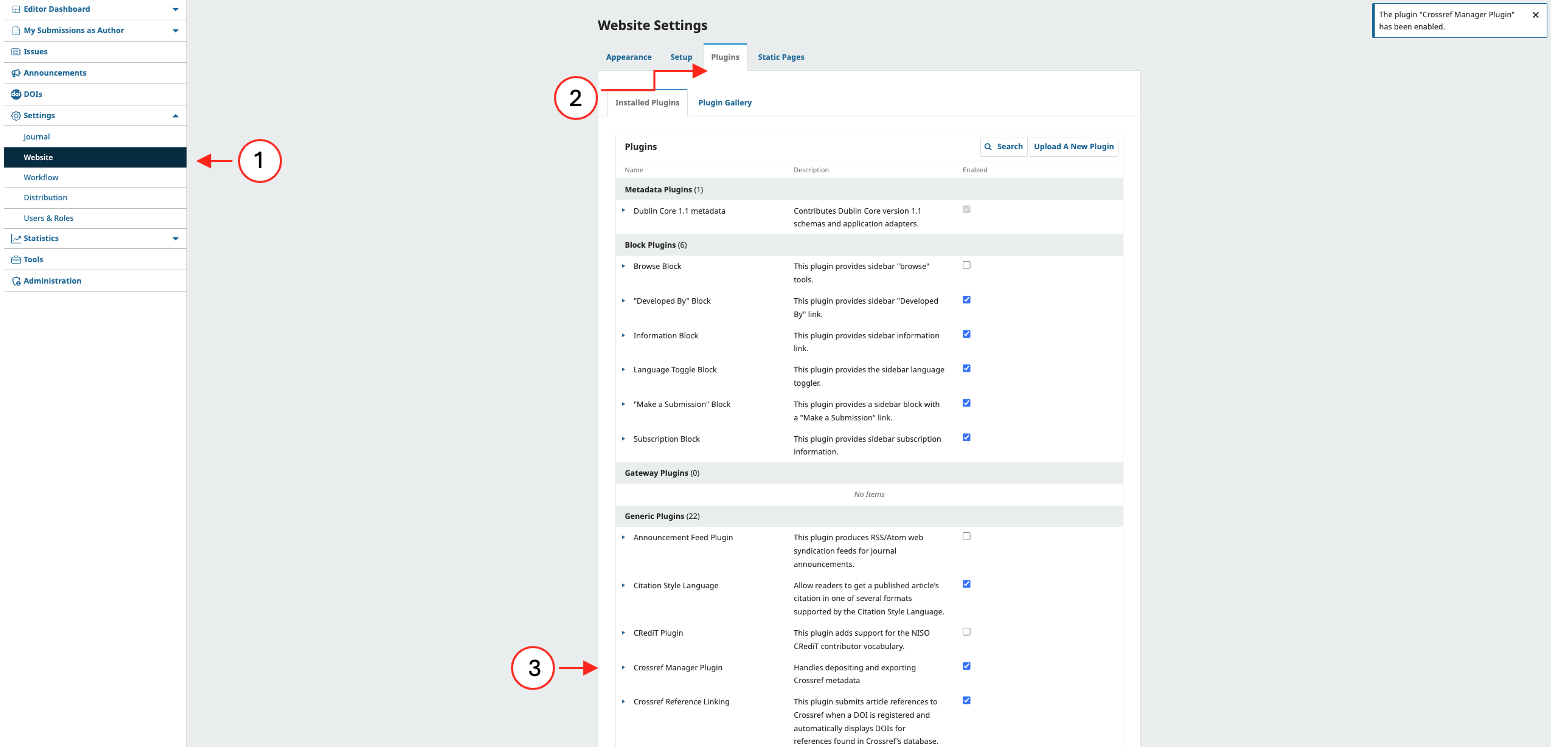Expand the Browse Block plugin row

pos(624,266)
